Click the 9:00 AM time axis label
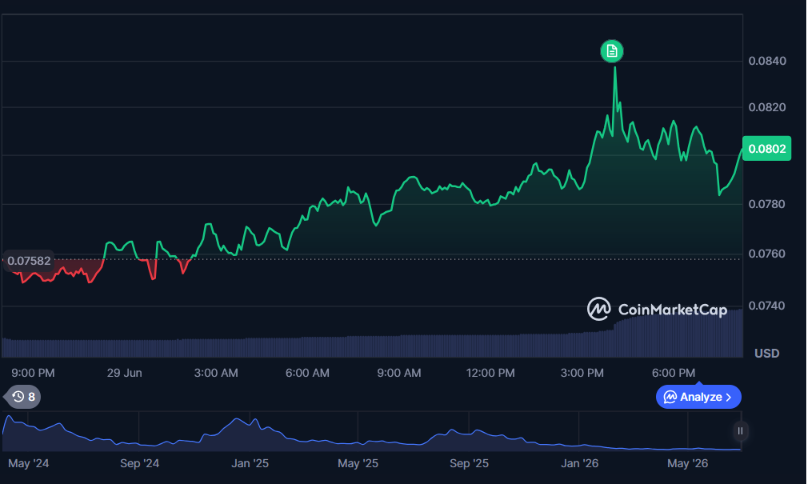 point(399,373)
